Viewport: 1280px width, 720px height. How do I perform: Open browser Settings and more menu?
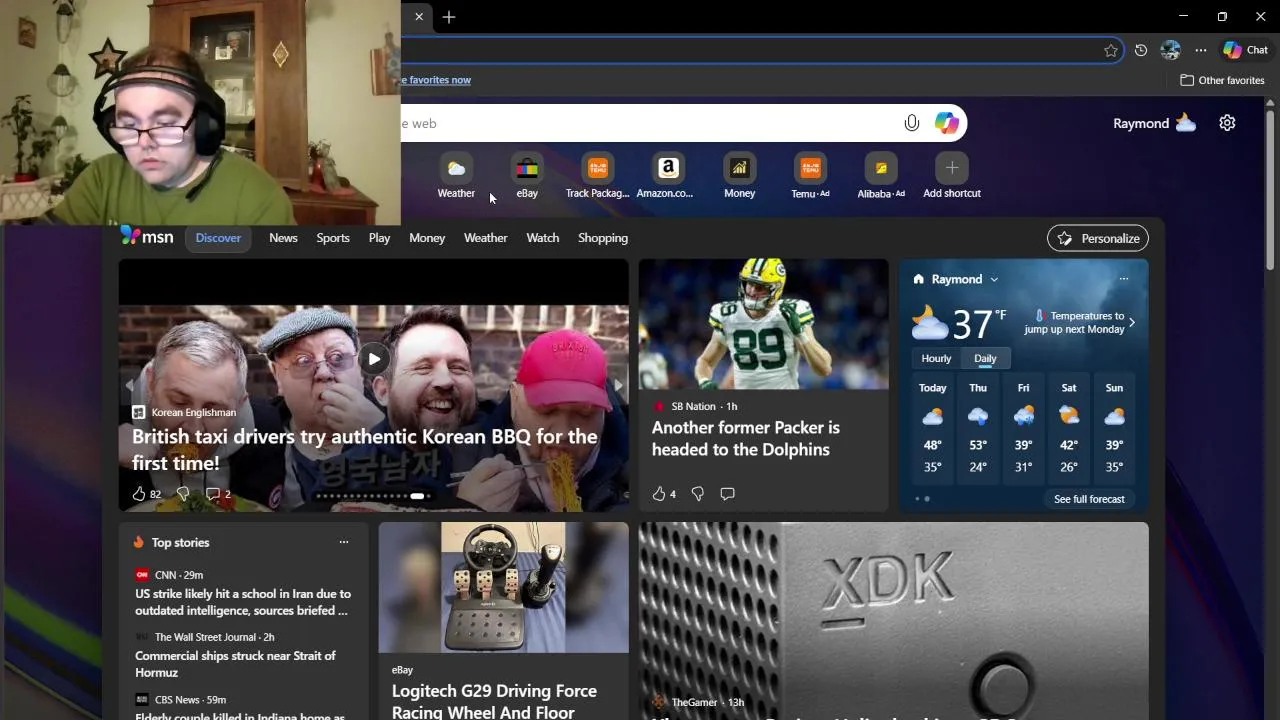1201,50
